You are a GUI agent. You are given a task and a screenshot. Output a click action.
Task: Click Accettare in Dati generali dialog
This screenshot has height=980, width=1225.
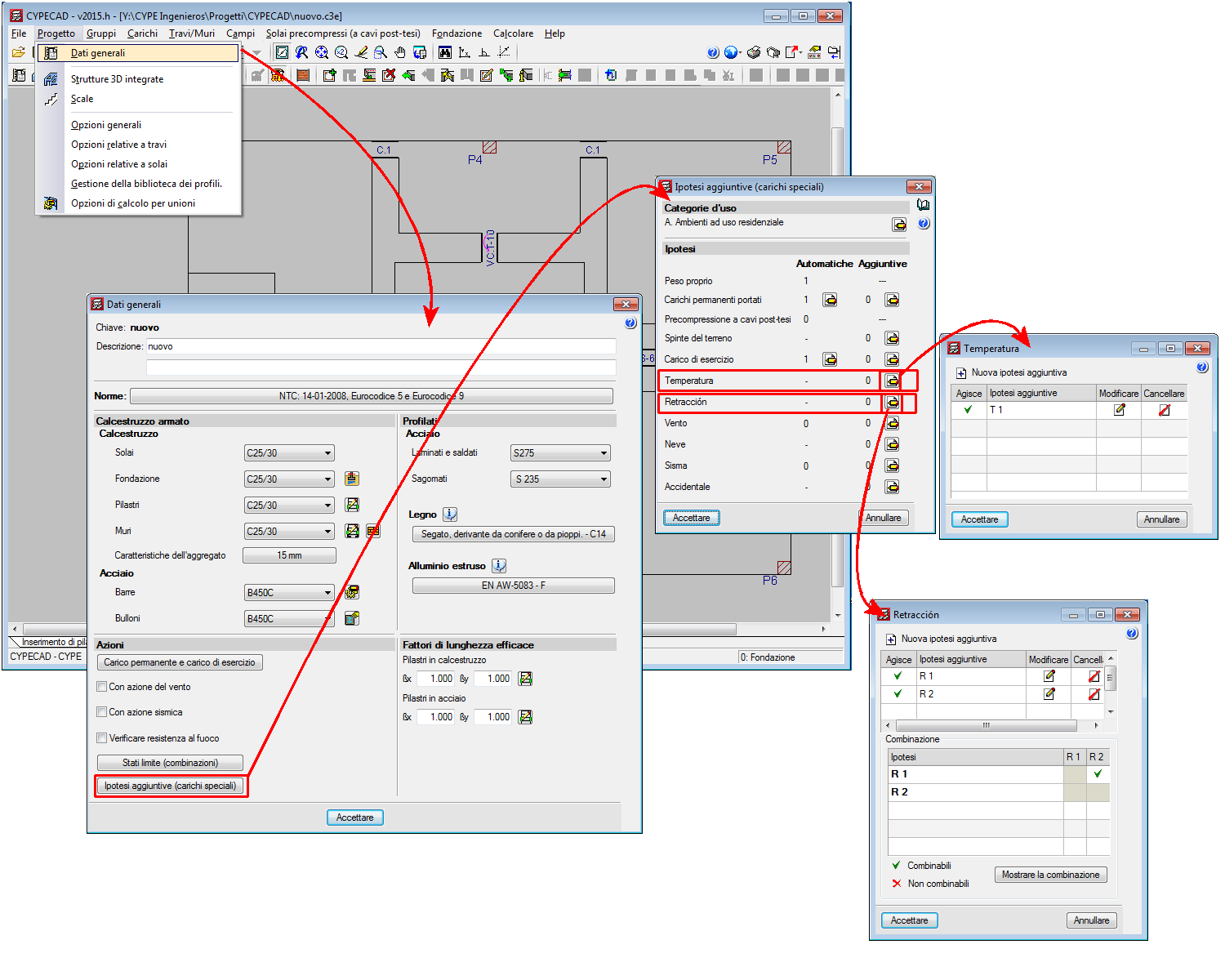point(355,817)
